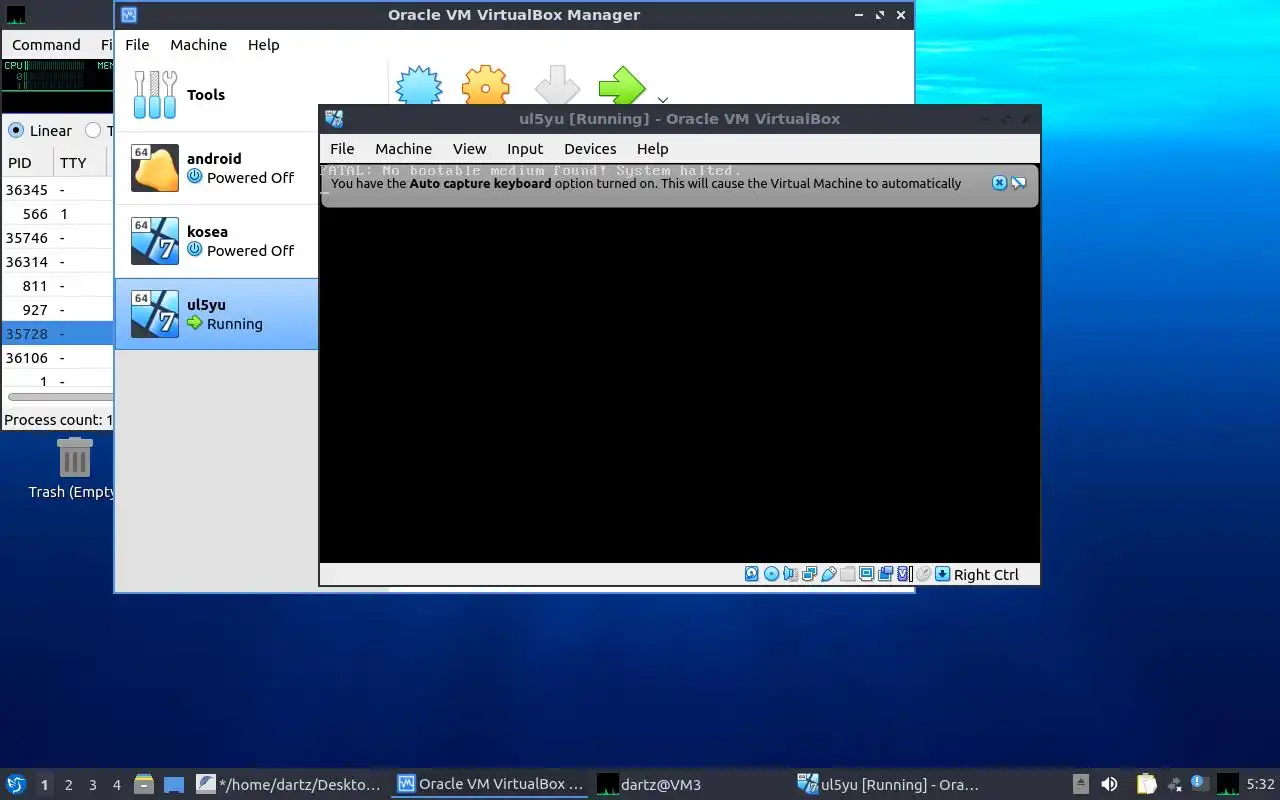This screenshot has width=1280, height=800.
Task: Open View menu in the ul5yu VM window
Action: pyautogui.click(x=469, y=149)
